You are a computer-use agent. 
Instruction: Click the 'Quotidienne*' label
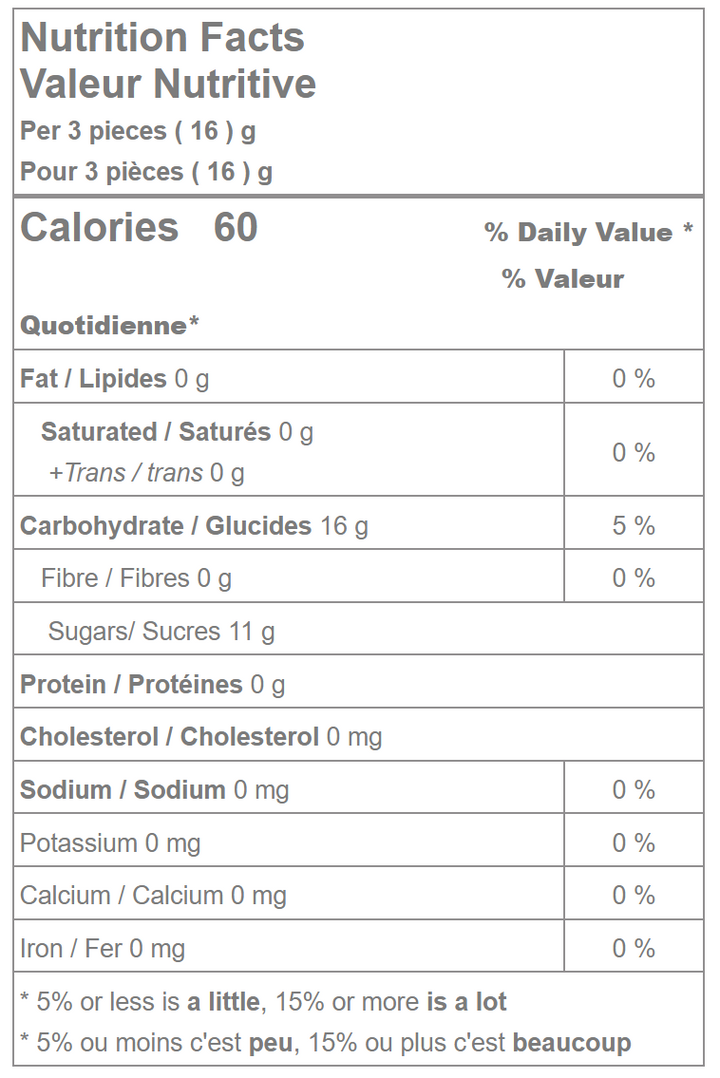[x=110, y=325]
